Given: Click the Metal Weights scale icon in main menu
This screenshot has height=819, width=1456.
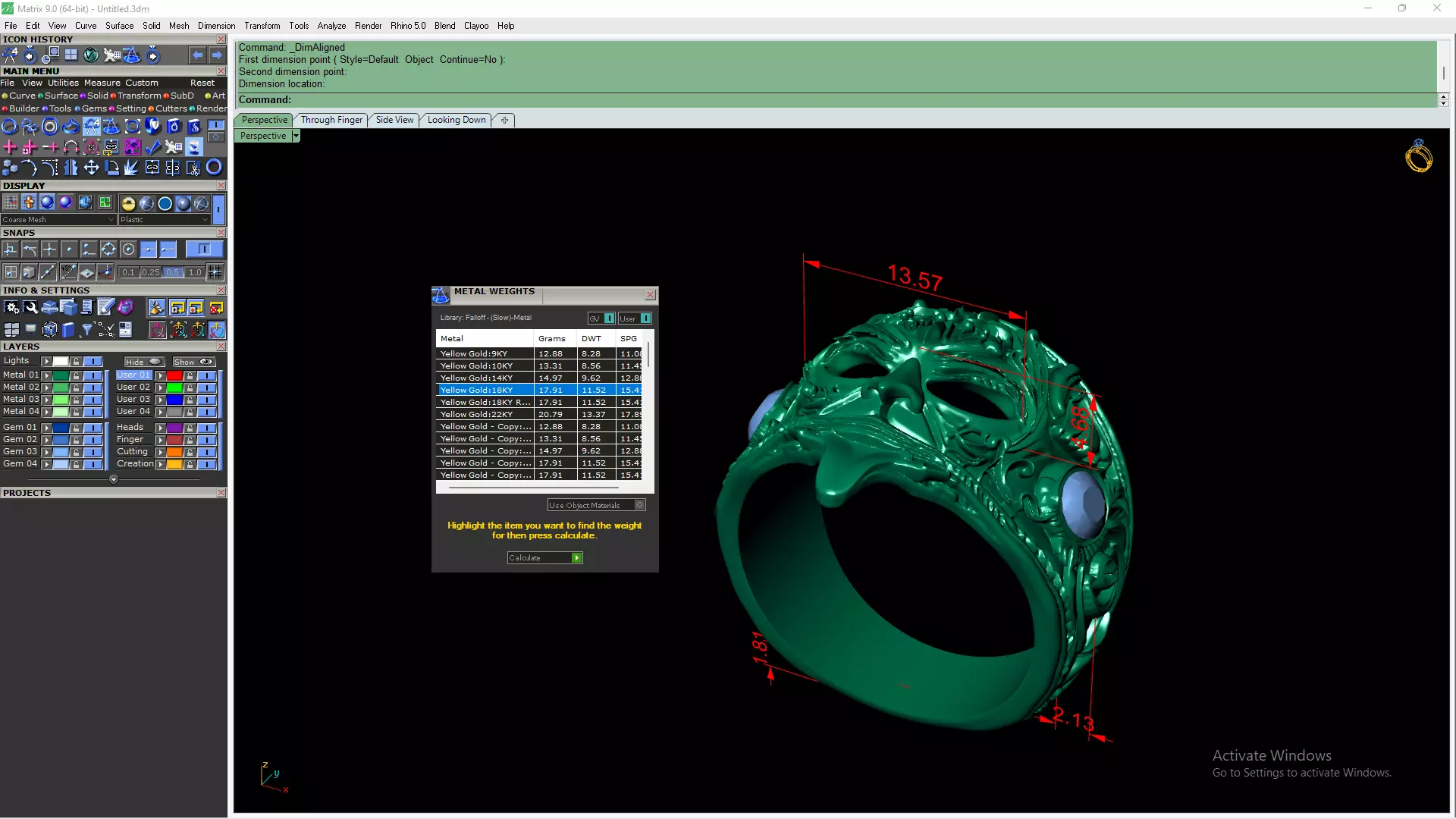Looking at the screenshot, I should point(111,126).
